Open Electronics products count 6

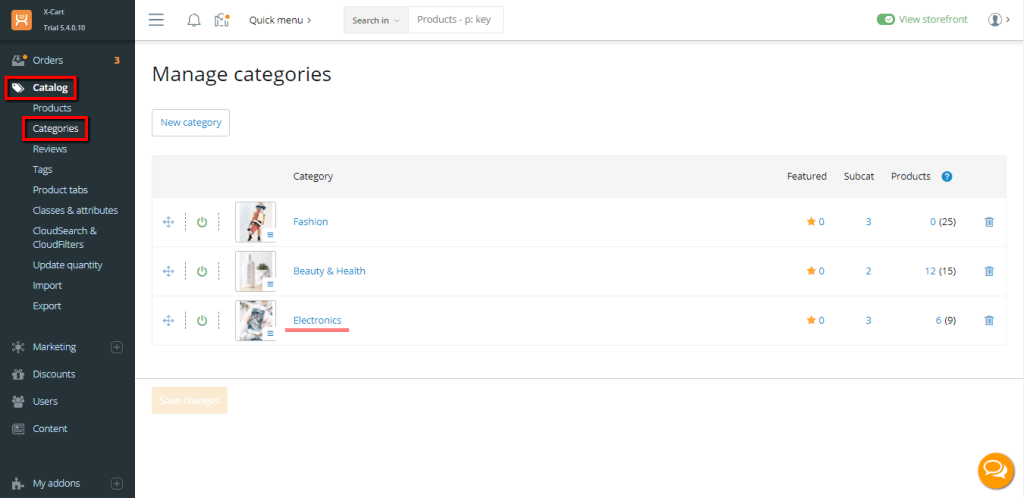pos(938,320)
